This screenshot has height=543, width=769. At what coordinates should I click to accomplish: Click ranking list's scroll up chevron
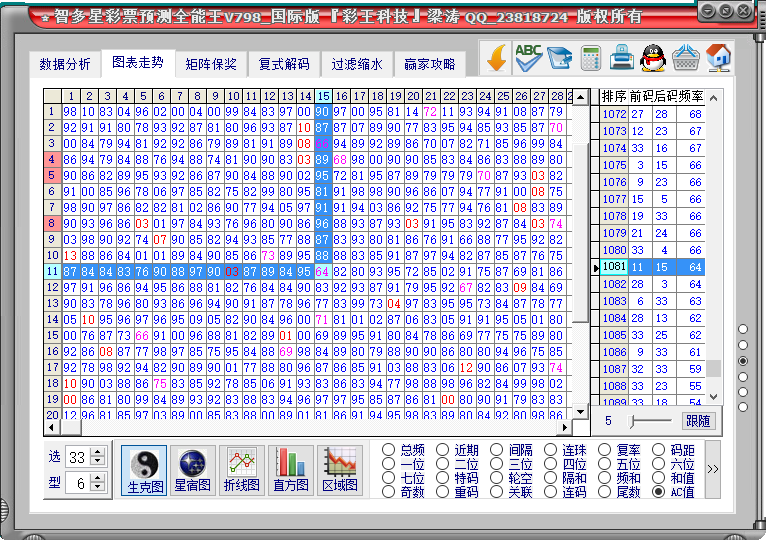click(714, 98)
